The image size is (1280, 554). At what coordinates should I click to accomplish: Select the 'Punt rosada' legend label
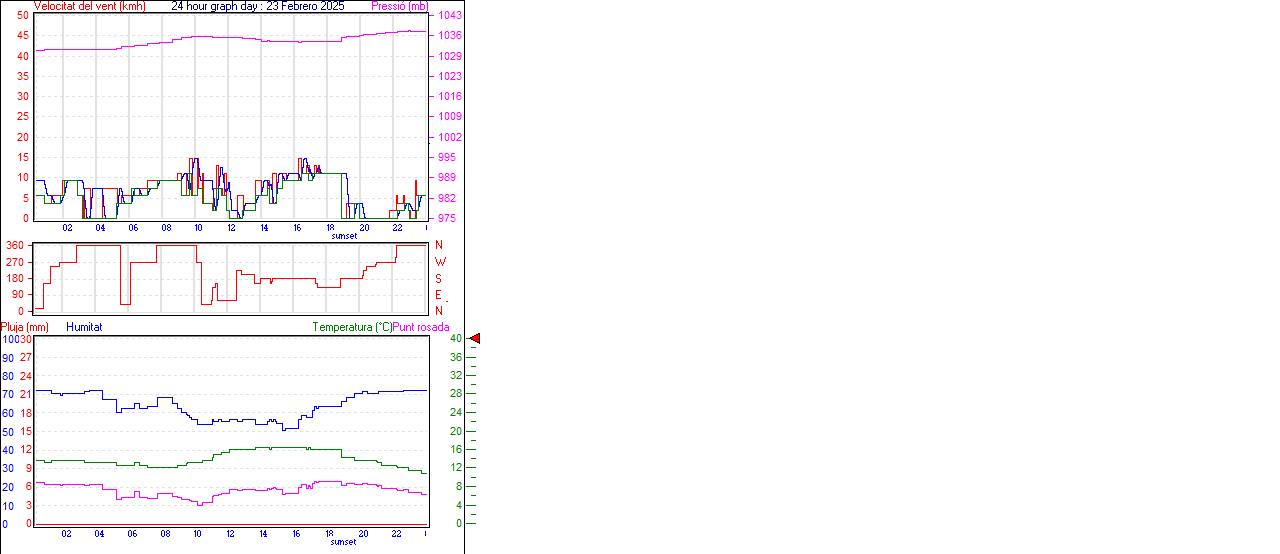point(421,327)
